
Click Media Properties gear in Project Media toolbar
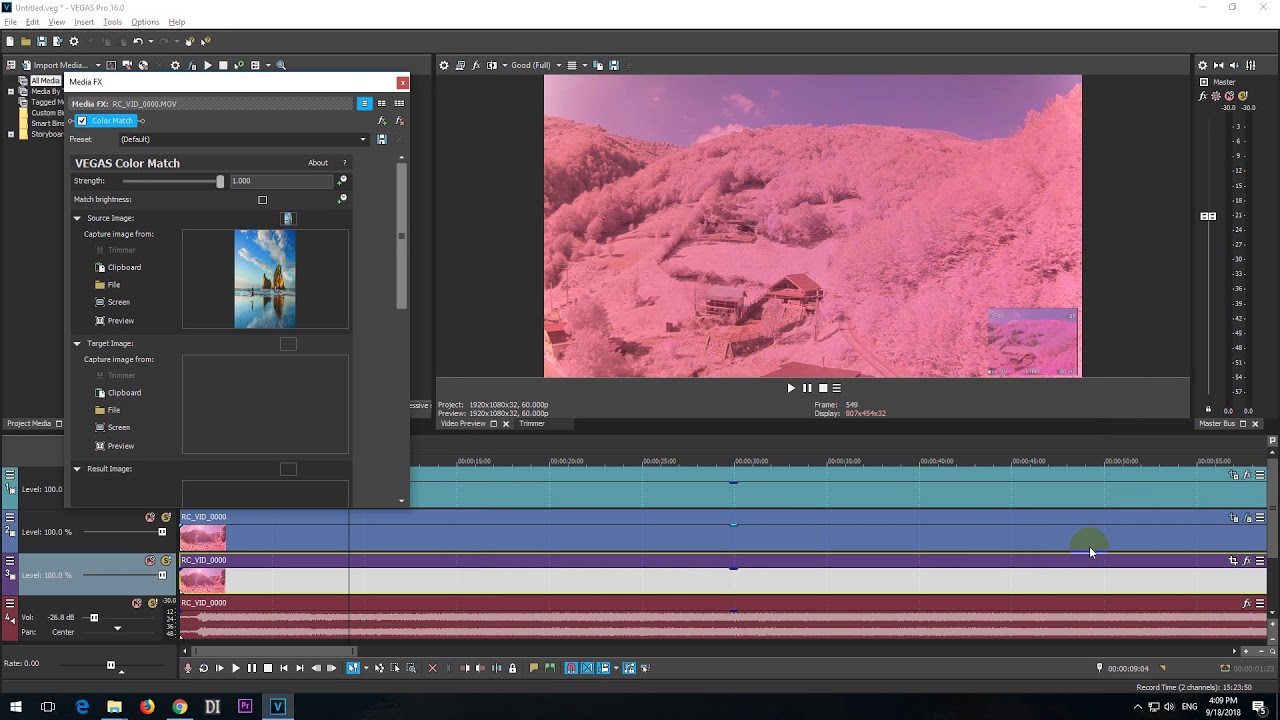[175, 66]
